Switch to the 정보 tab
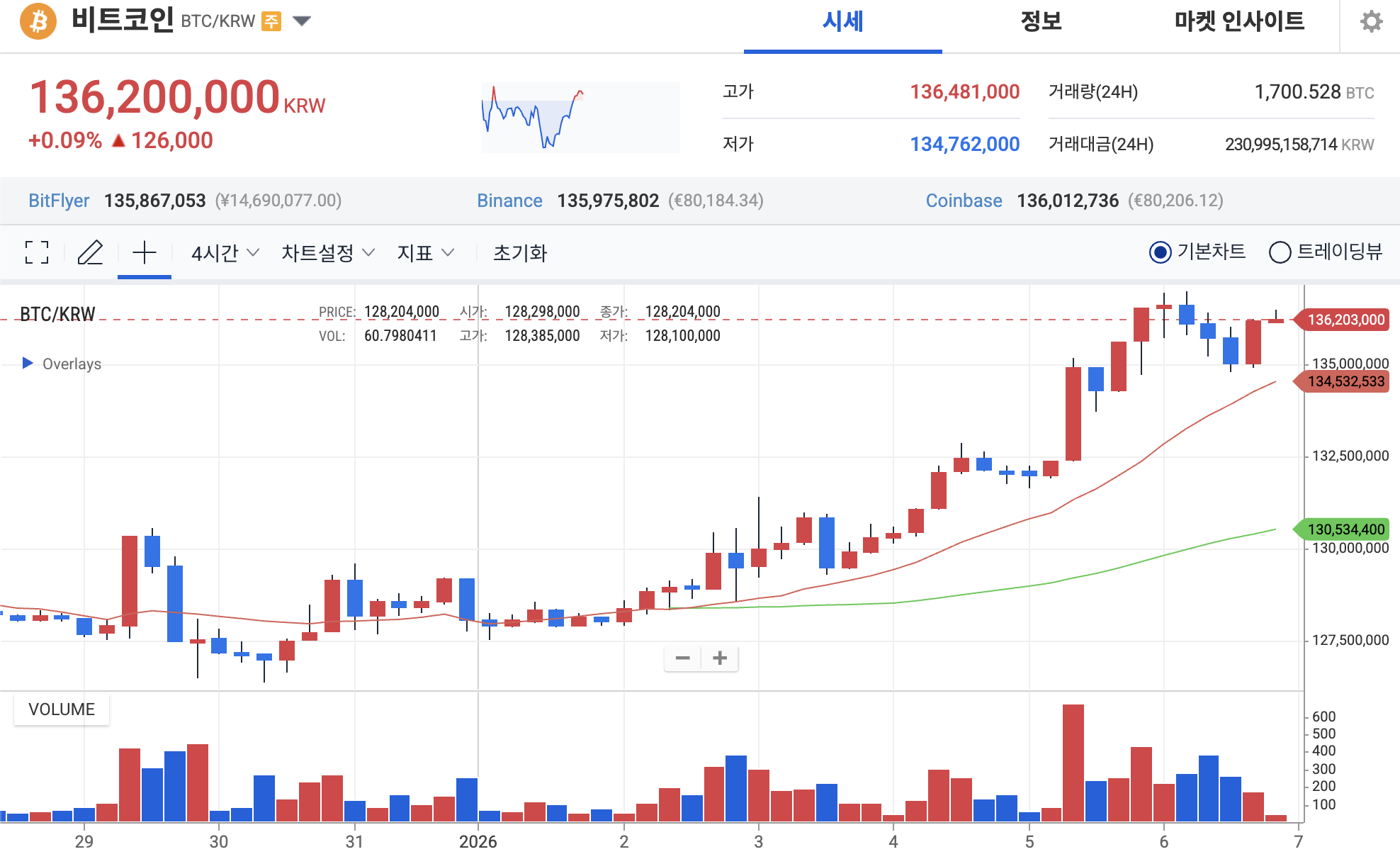The width and height of the screenshot is (1400, 859). (x=1041, y=21)
